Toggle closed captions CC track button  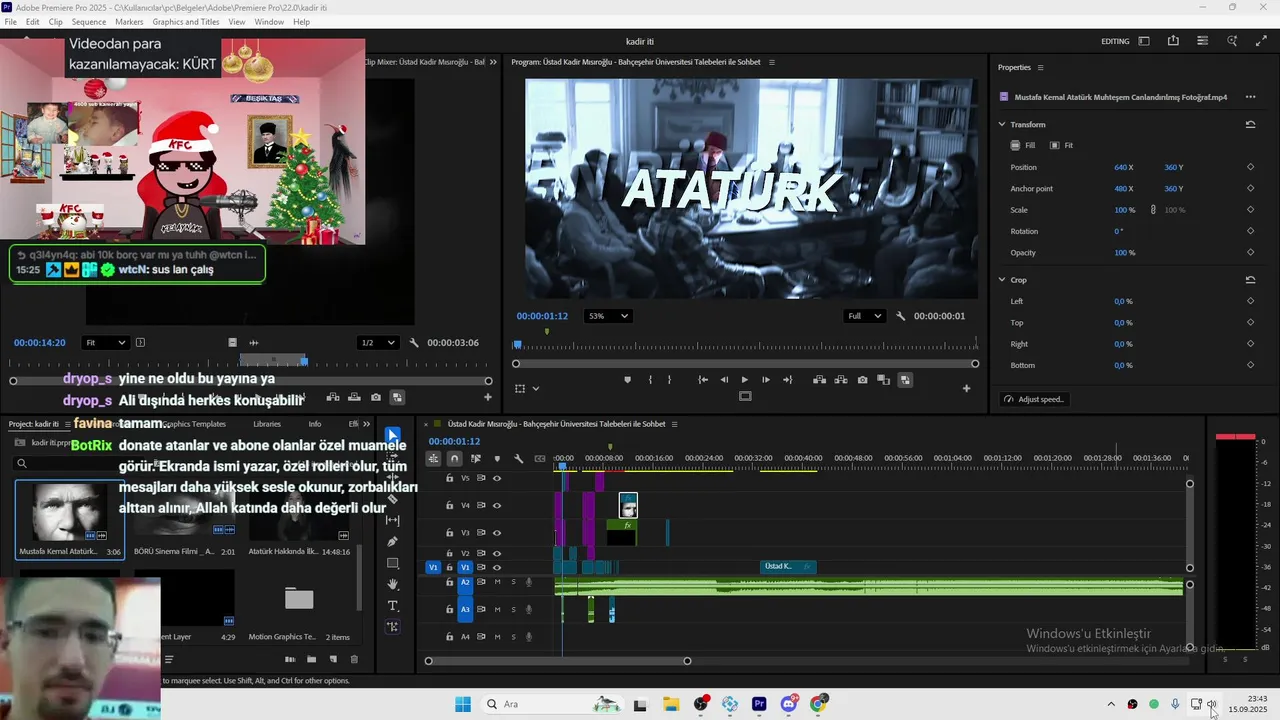click(540, 459)
